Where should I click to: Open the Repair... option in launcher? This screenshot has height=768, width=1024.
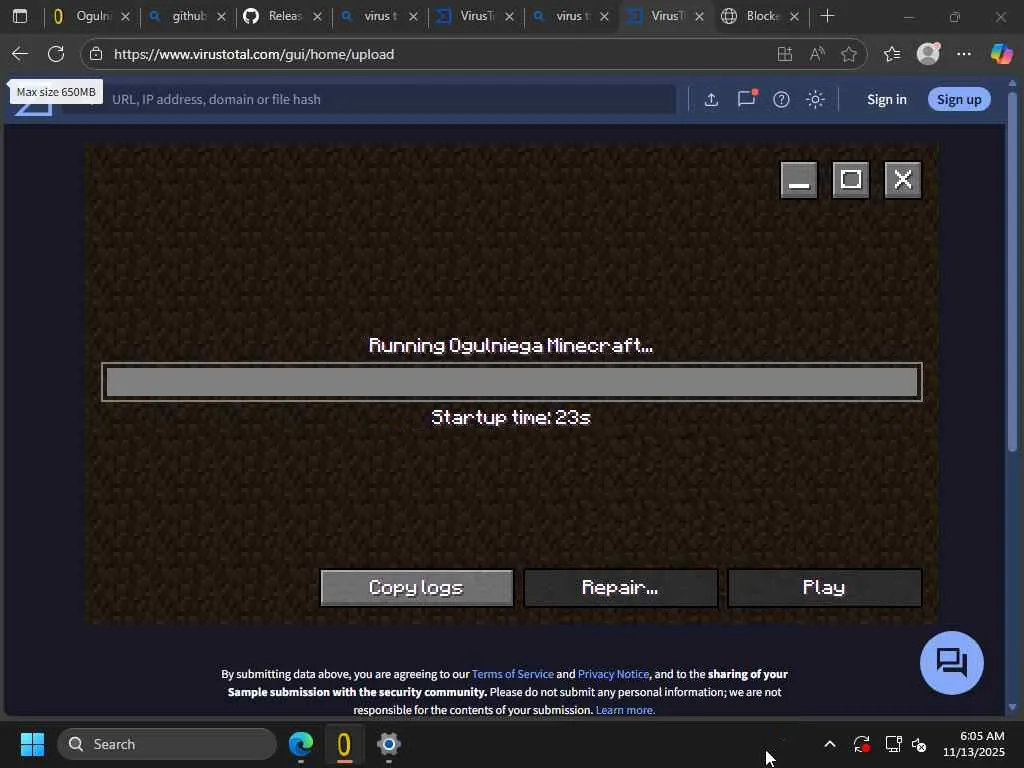pos(620,588)
